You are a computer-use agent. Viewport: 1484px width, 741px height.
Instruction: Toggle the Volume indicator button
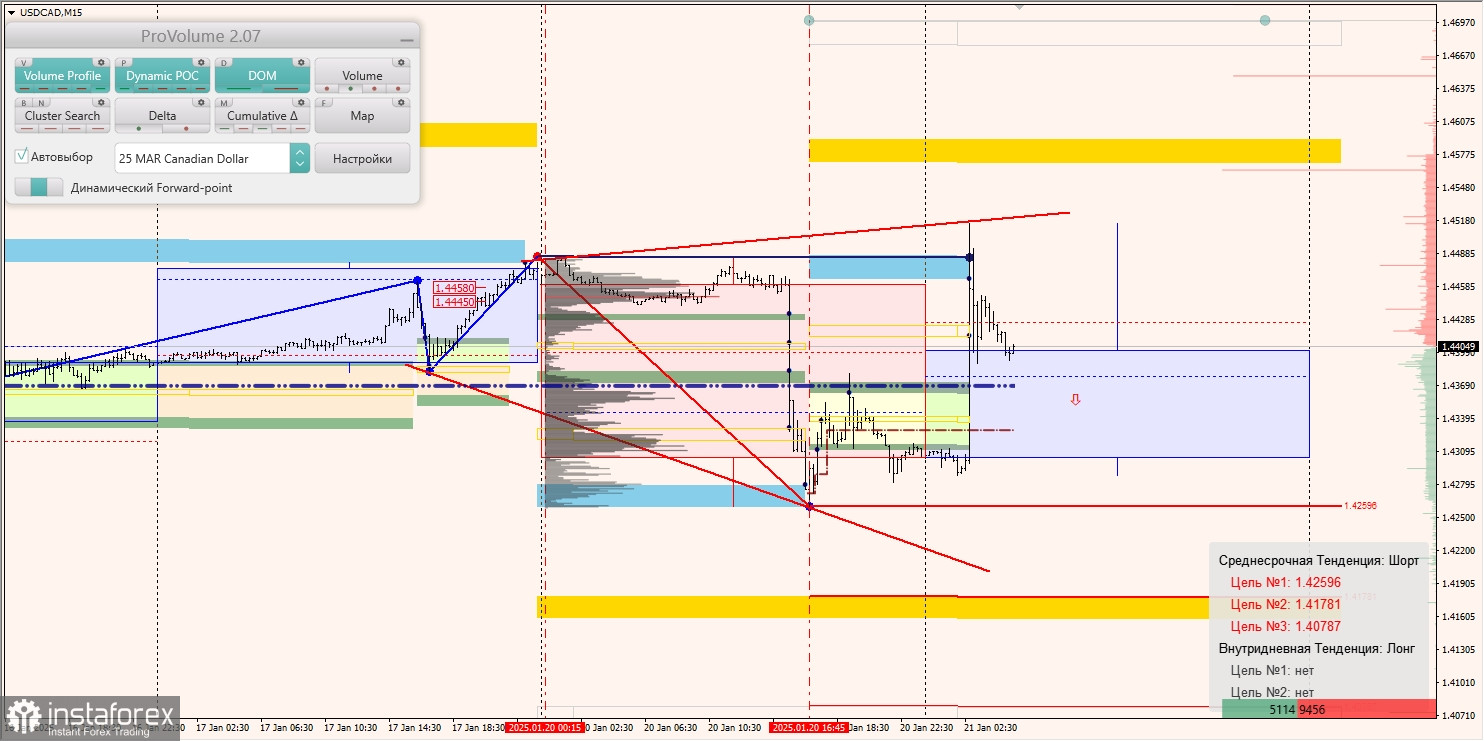[x=362, y=76]
